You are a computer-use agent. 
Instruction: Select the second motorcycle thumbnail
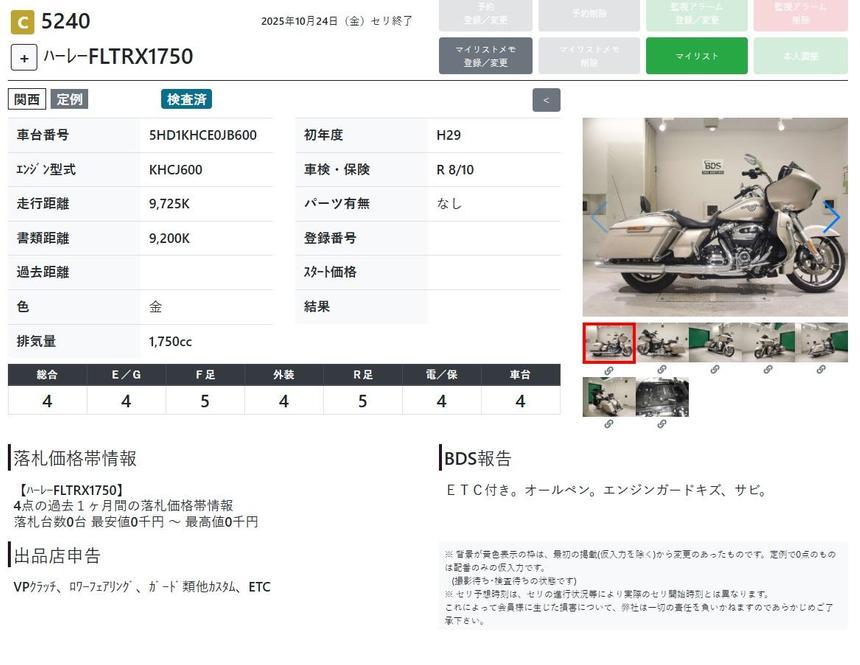(x=662, y=343)
